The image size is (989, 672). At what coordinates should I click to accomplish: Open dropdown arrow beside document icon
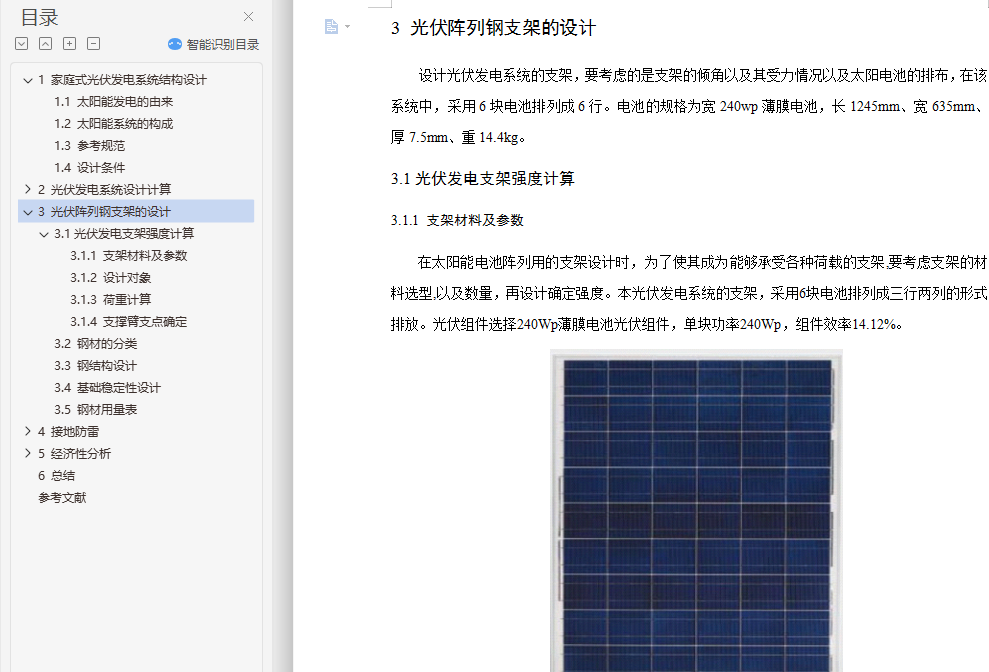(348, 27)
